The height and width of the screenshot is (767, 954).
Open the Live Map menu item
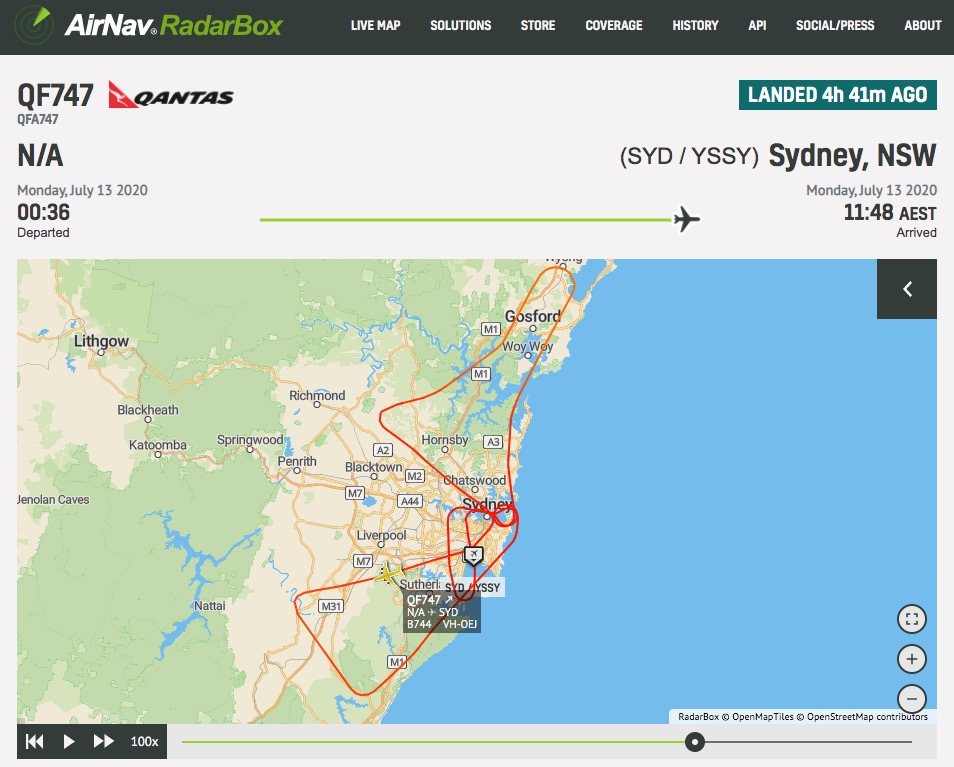pos(375,25)
